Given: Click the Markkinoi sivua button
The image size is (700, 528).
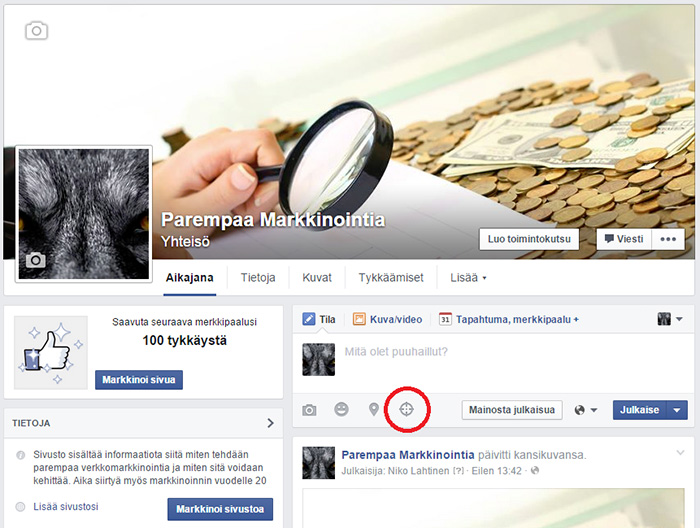Looking at the screenshot, I should click(139, 380).
